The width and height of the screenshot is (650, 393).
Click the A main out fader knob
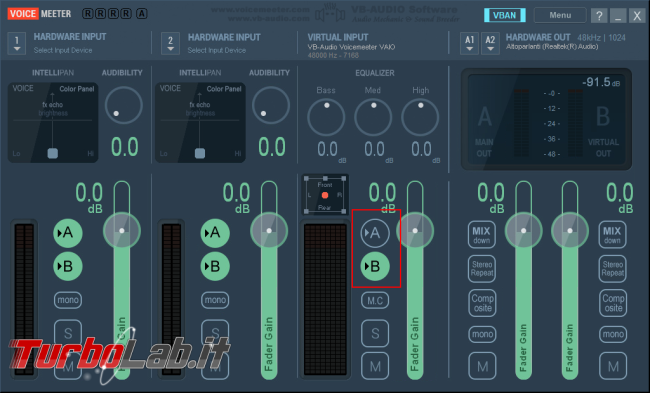click(524, 230)
